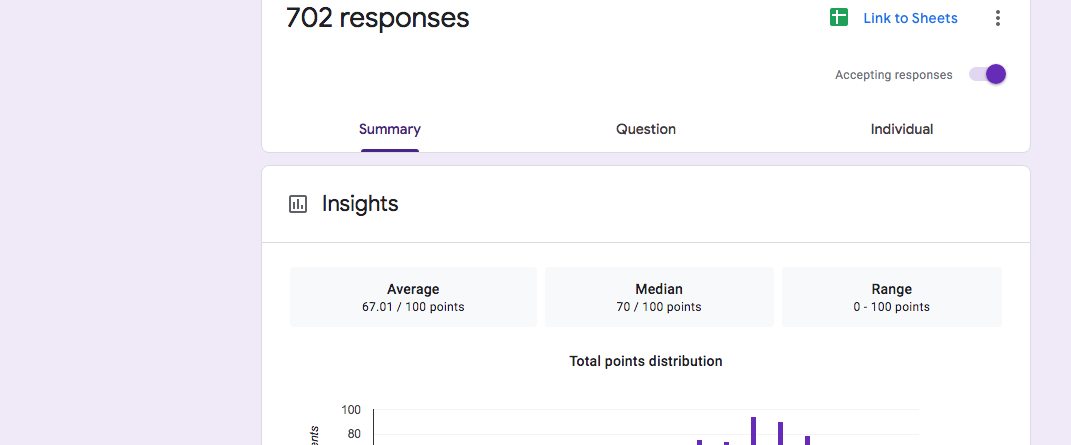Select the 67.01 / 100 points value
Viewport: 1071px width, 445px height.
pos(413,307)
